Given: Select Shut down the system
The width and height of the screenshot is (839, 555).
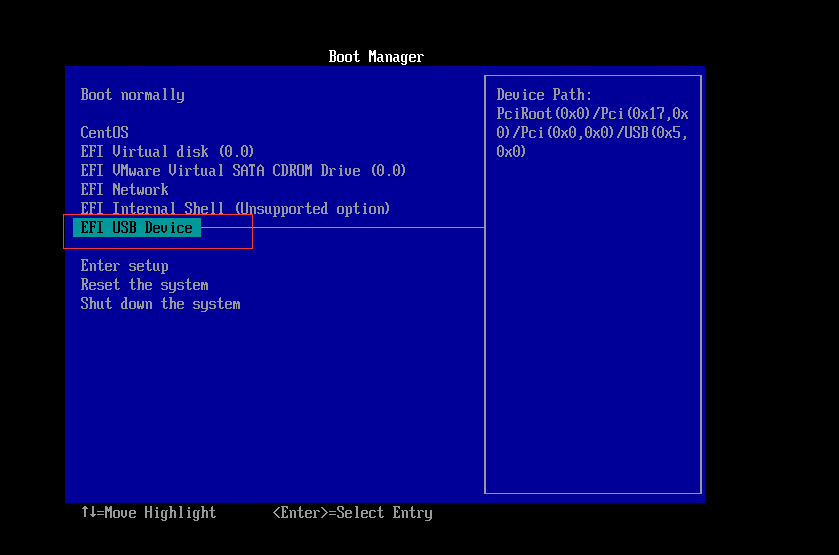Looking at the screenshot, I should point(160,304).
